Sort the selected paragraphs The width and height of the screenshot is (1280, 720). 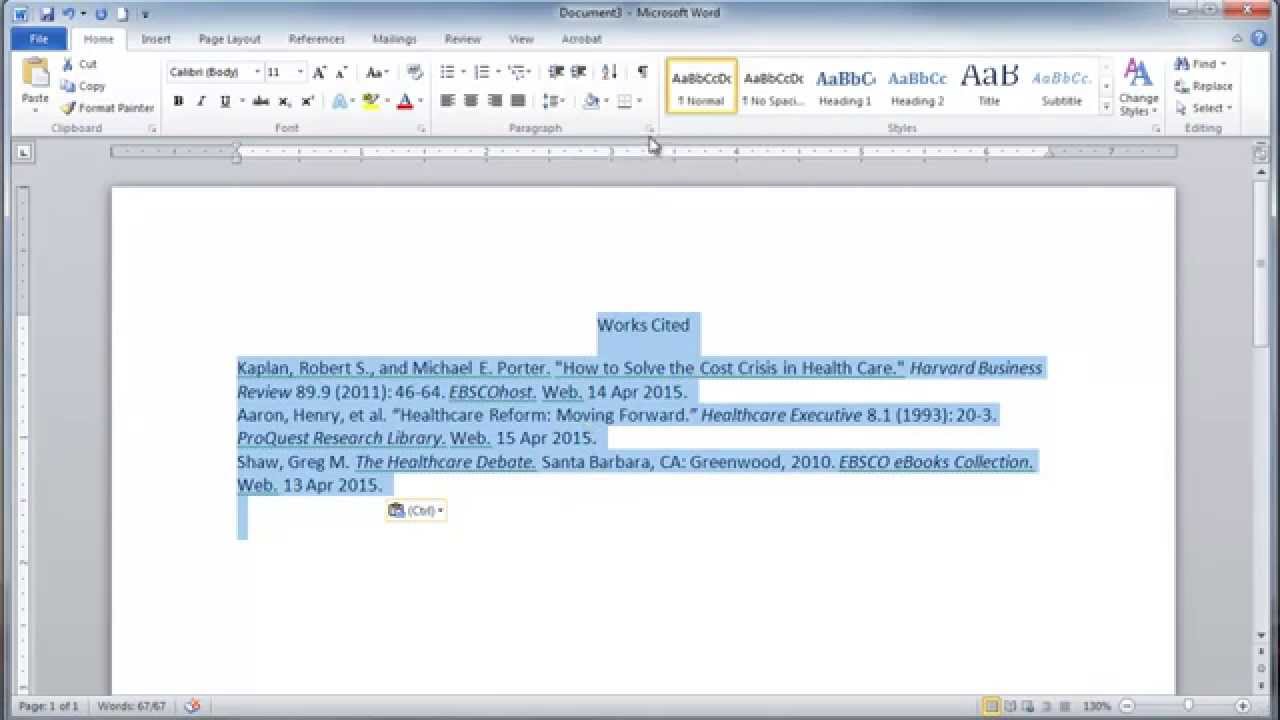(609, 72)
